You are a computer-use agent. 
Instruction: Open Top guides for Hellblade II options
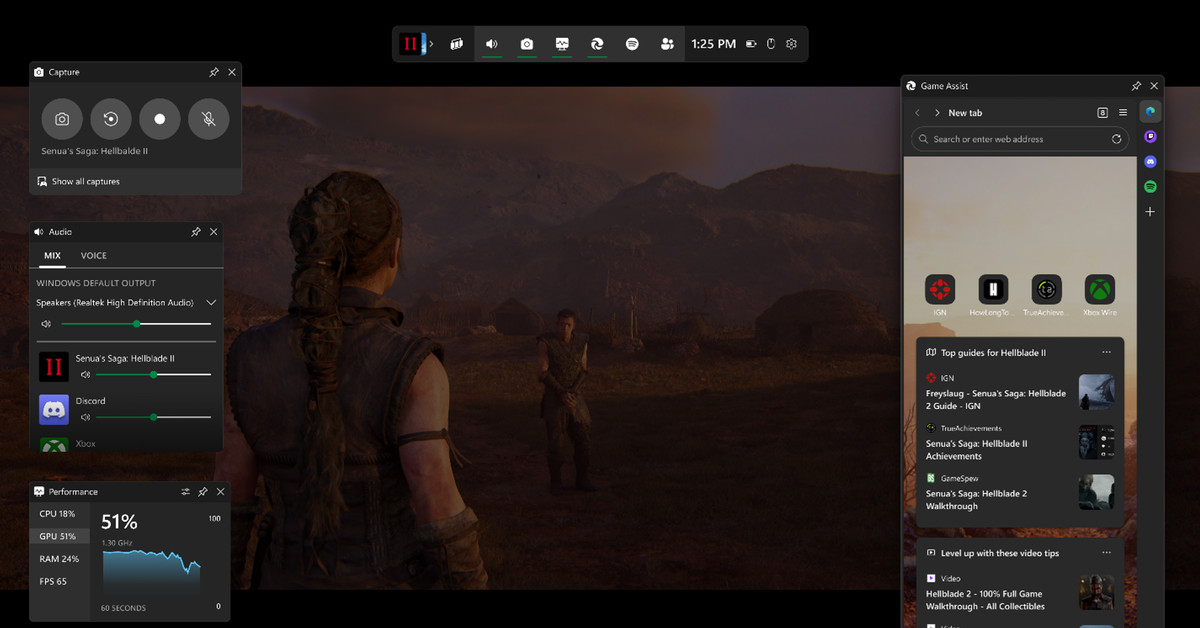point(1106,352)
